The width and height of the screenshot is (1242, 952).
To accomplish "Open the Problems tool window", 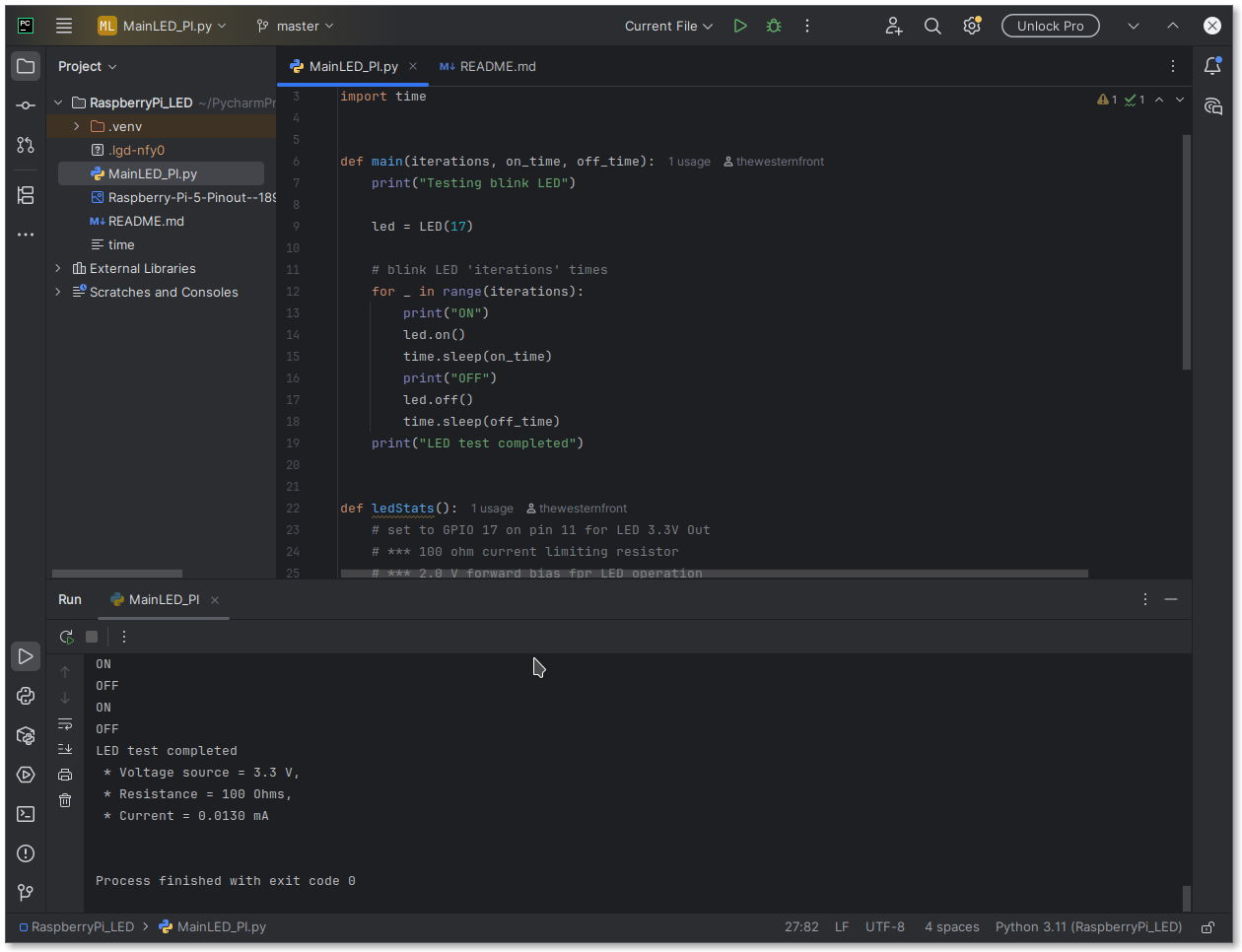I will [26, 853].
